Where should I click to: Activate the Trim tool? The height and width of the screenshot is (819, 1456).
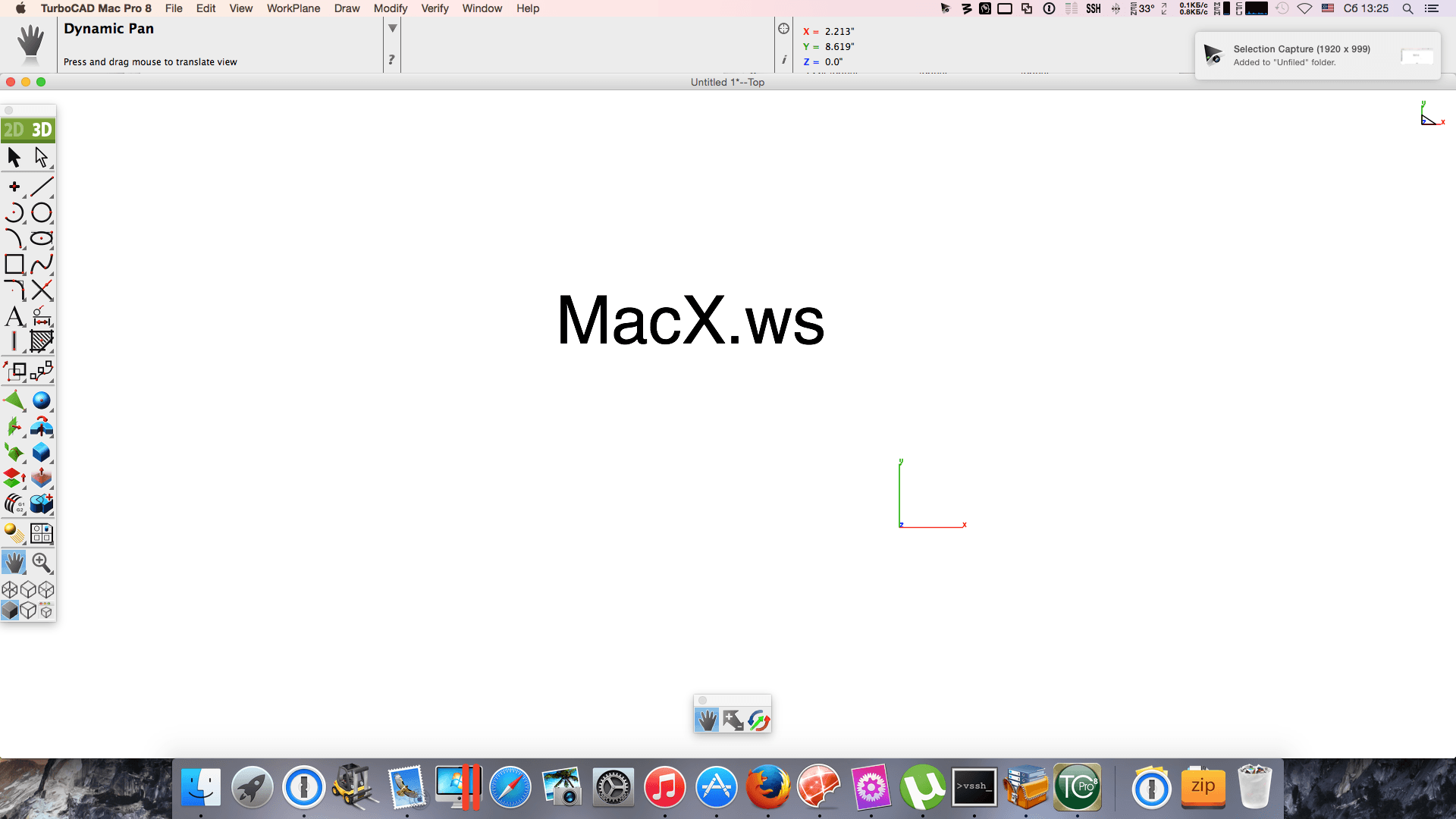pyautogui.click(x=42, y=290)
